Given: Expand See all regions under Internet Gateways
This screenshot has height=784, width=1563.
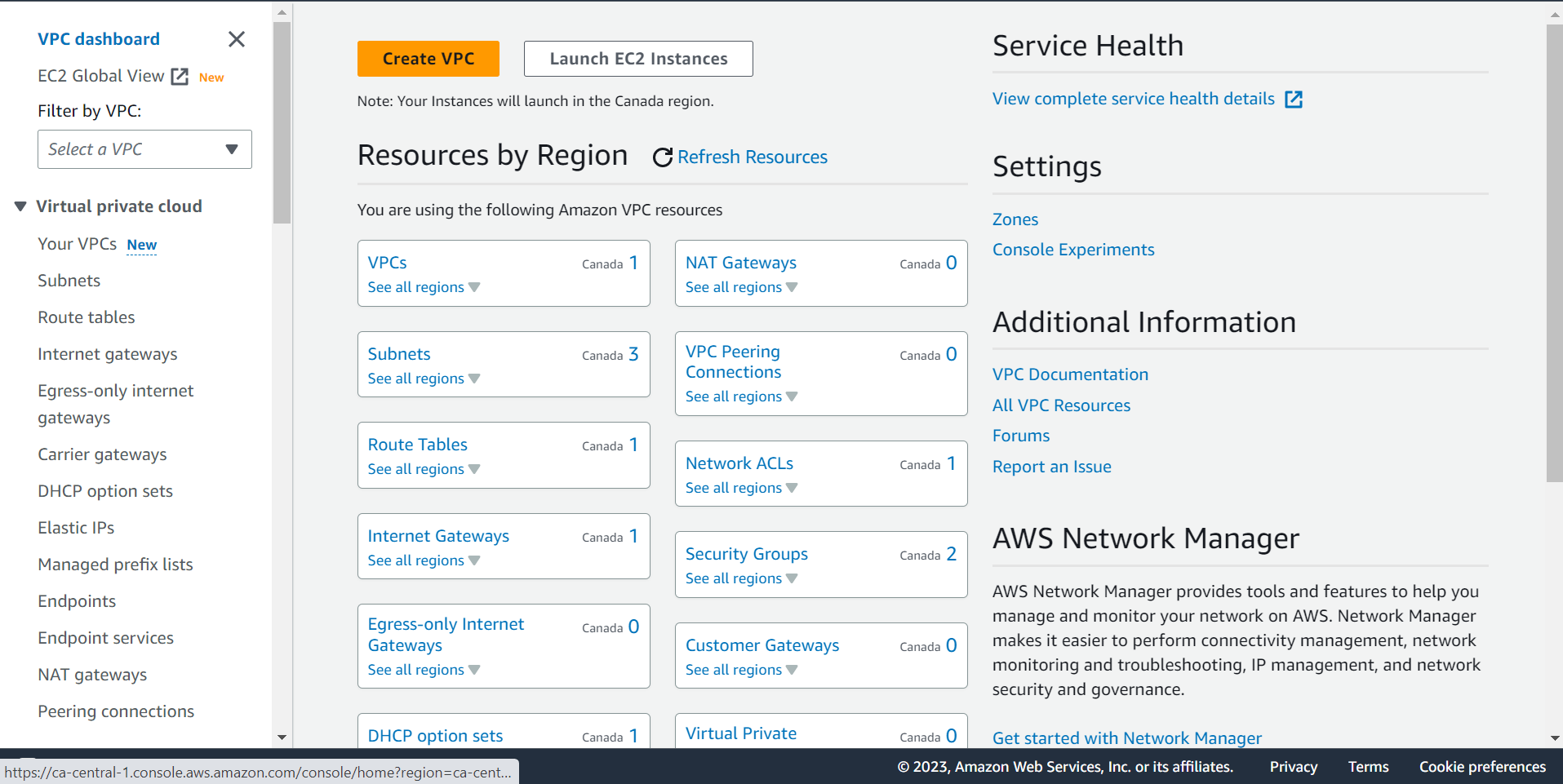Looking at the screenshot, I should coord(424,560).
